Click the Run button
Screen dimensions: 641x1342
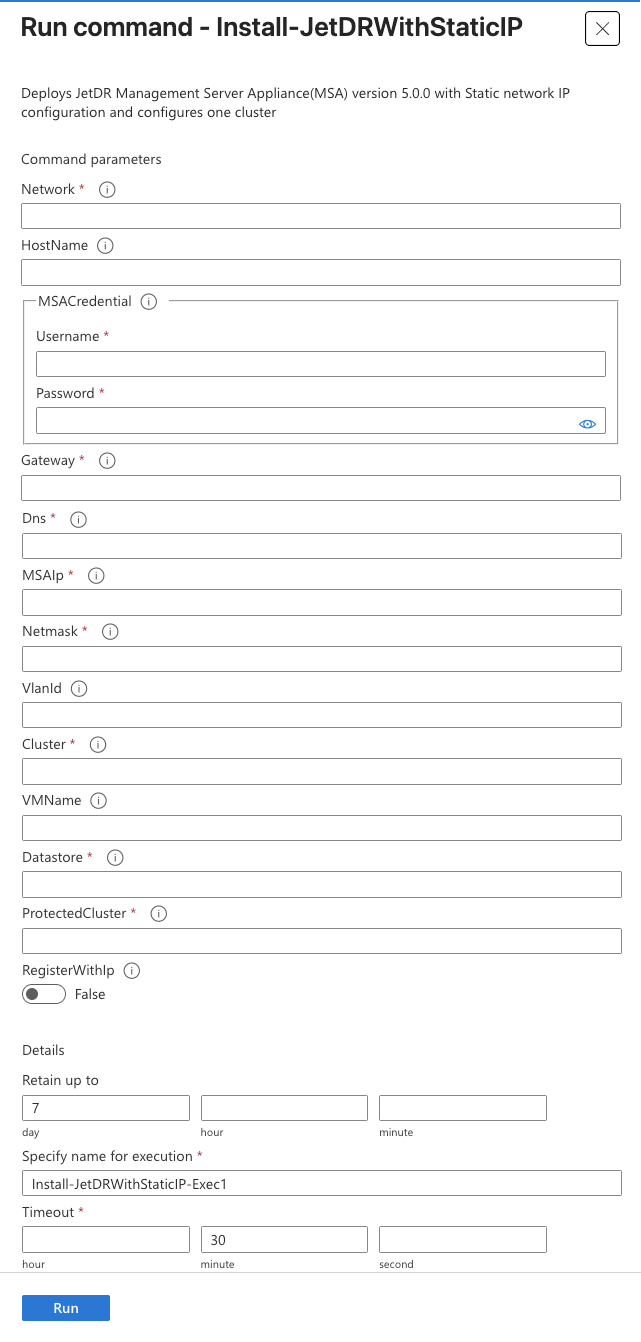66,1308
